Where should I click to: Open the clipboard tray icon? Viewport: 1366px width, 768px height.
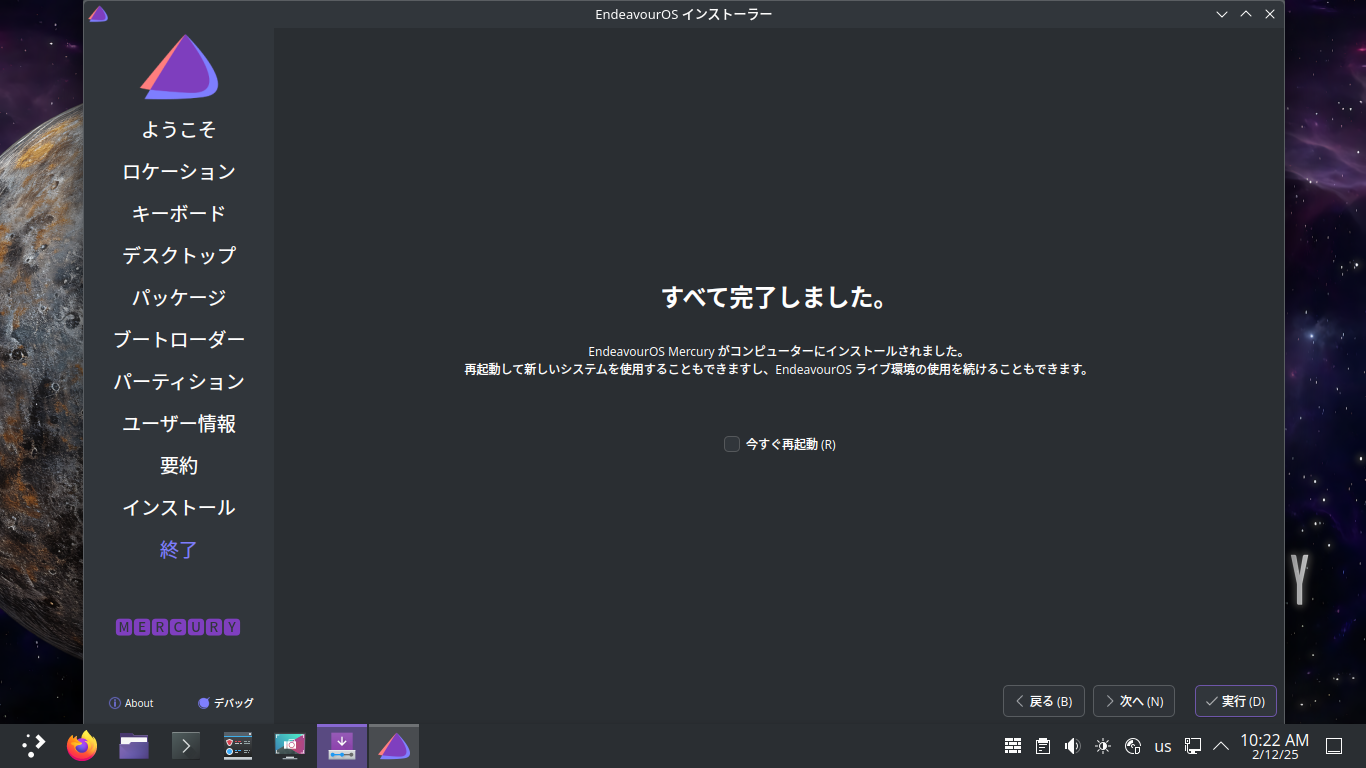click(1043, 746)
